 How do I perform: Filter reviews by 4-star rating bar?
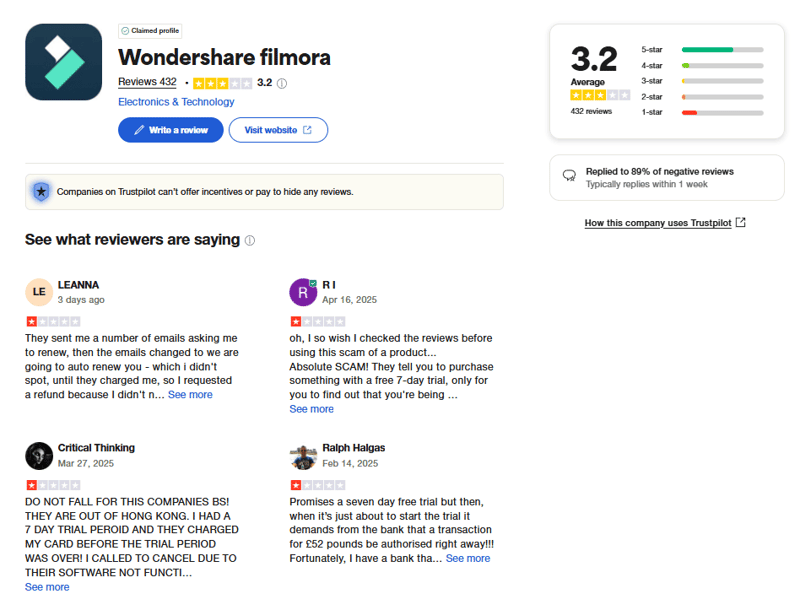point(722,65)
